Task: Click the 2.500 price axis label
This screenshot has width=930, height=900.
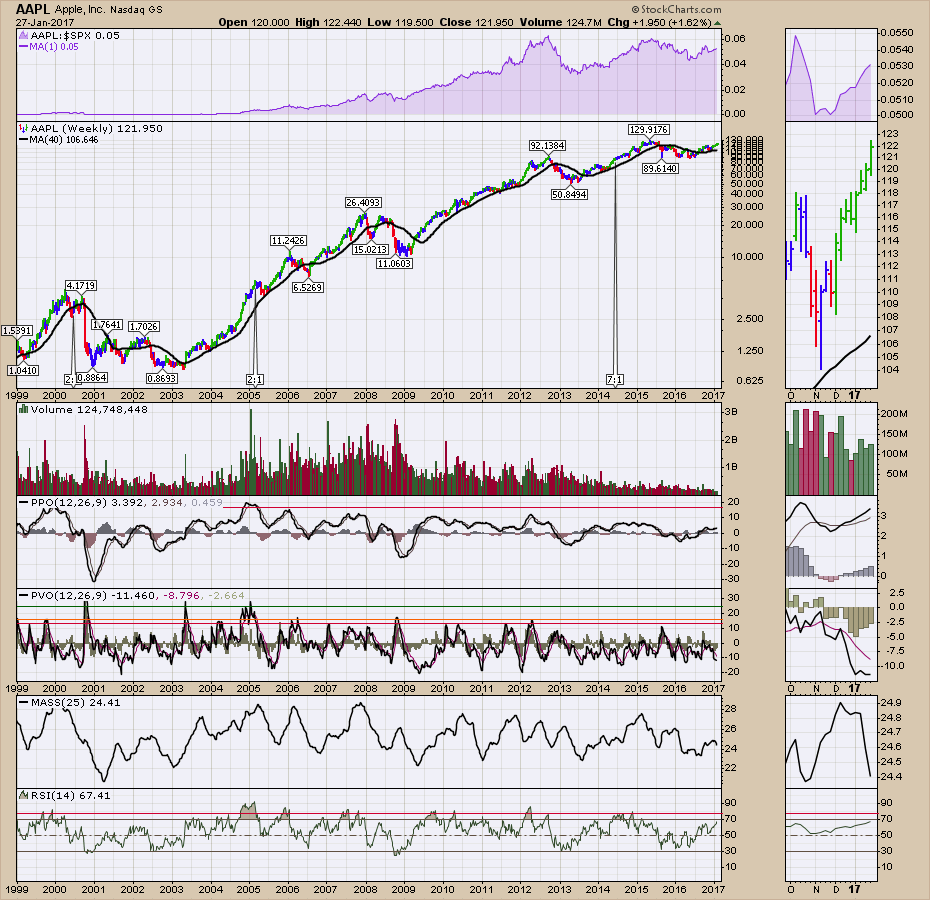Action: 750,319
